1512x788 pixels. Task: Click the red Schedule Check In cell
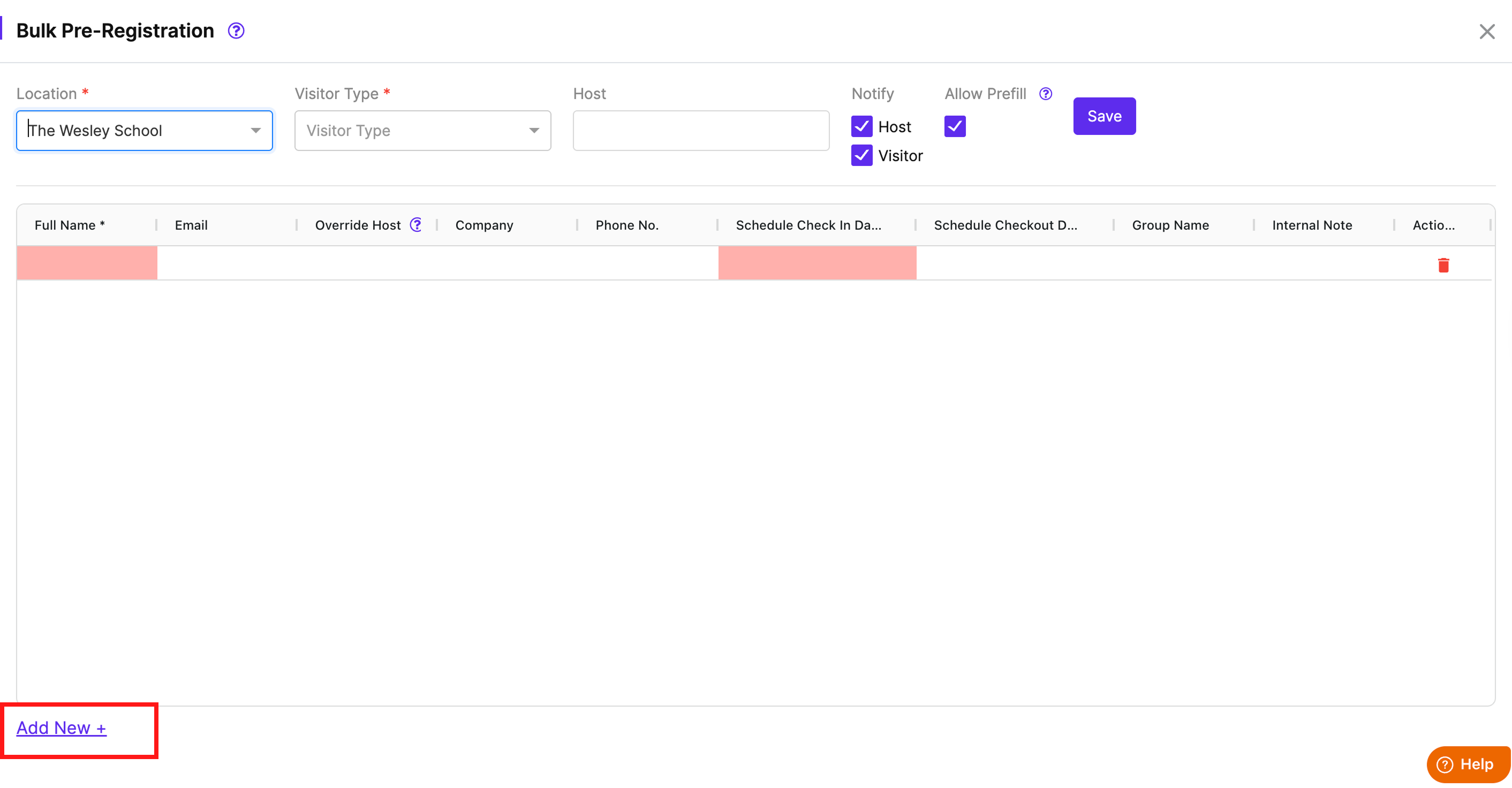(817, 263)
